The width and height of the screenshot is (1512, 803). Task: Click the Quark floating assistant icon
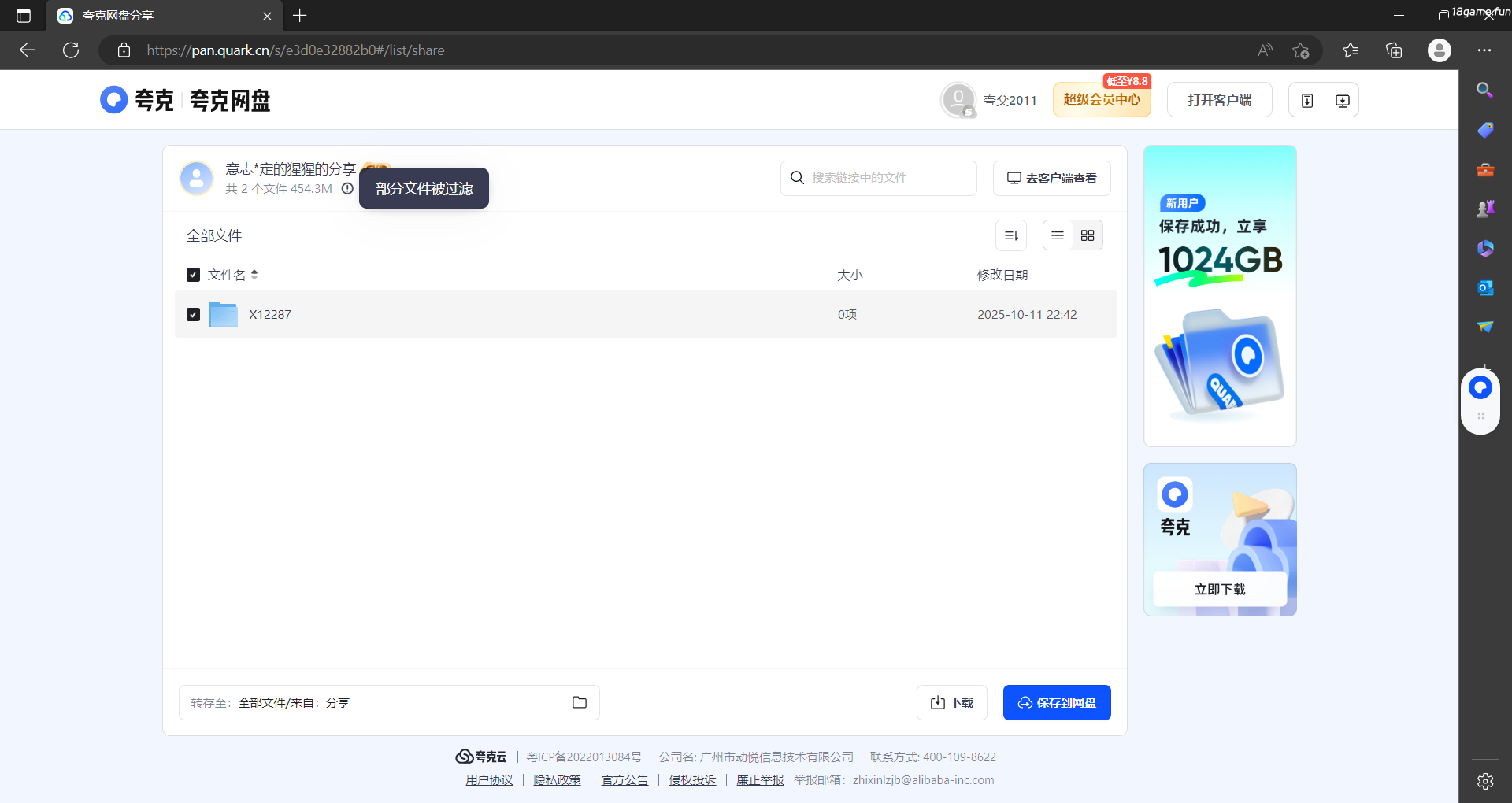[x=1480, y=387]
